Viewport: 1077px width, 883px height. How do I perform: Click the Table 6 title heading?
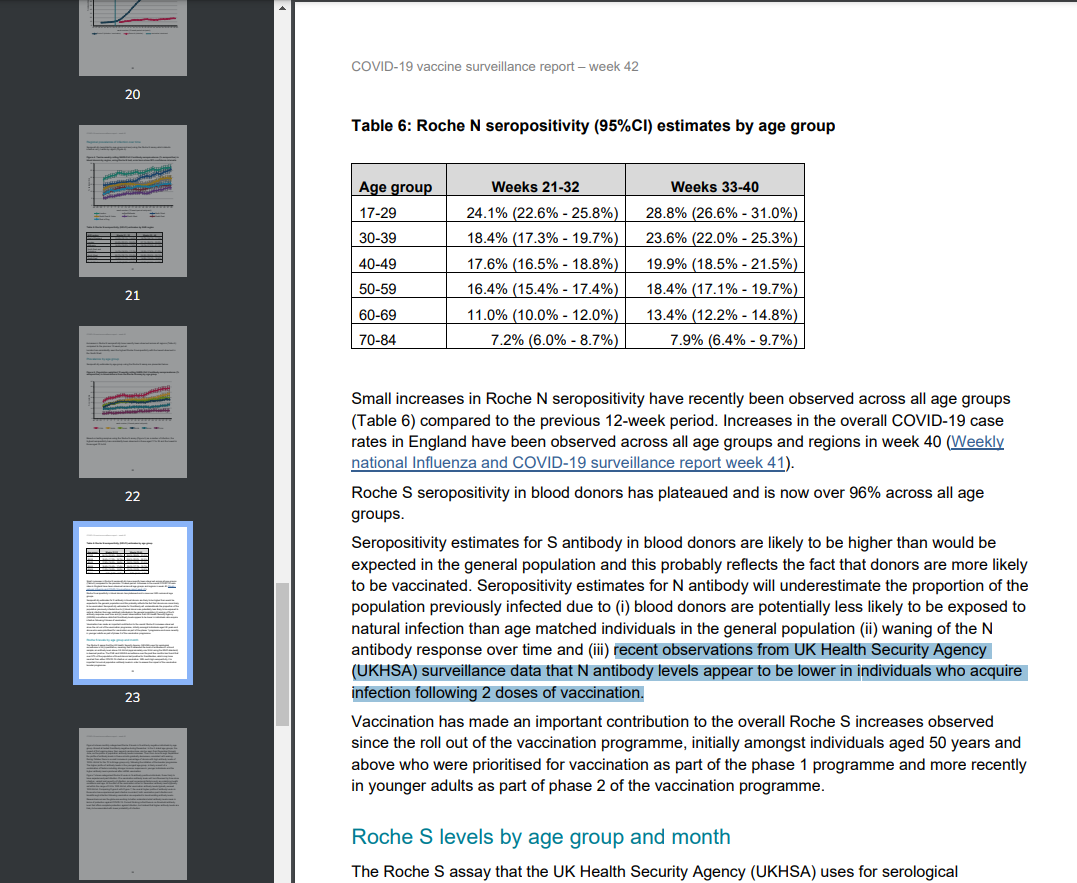point(593,126)
